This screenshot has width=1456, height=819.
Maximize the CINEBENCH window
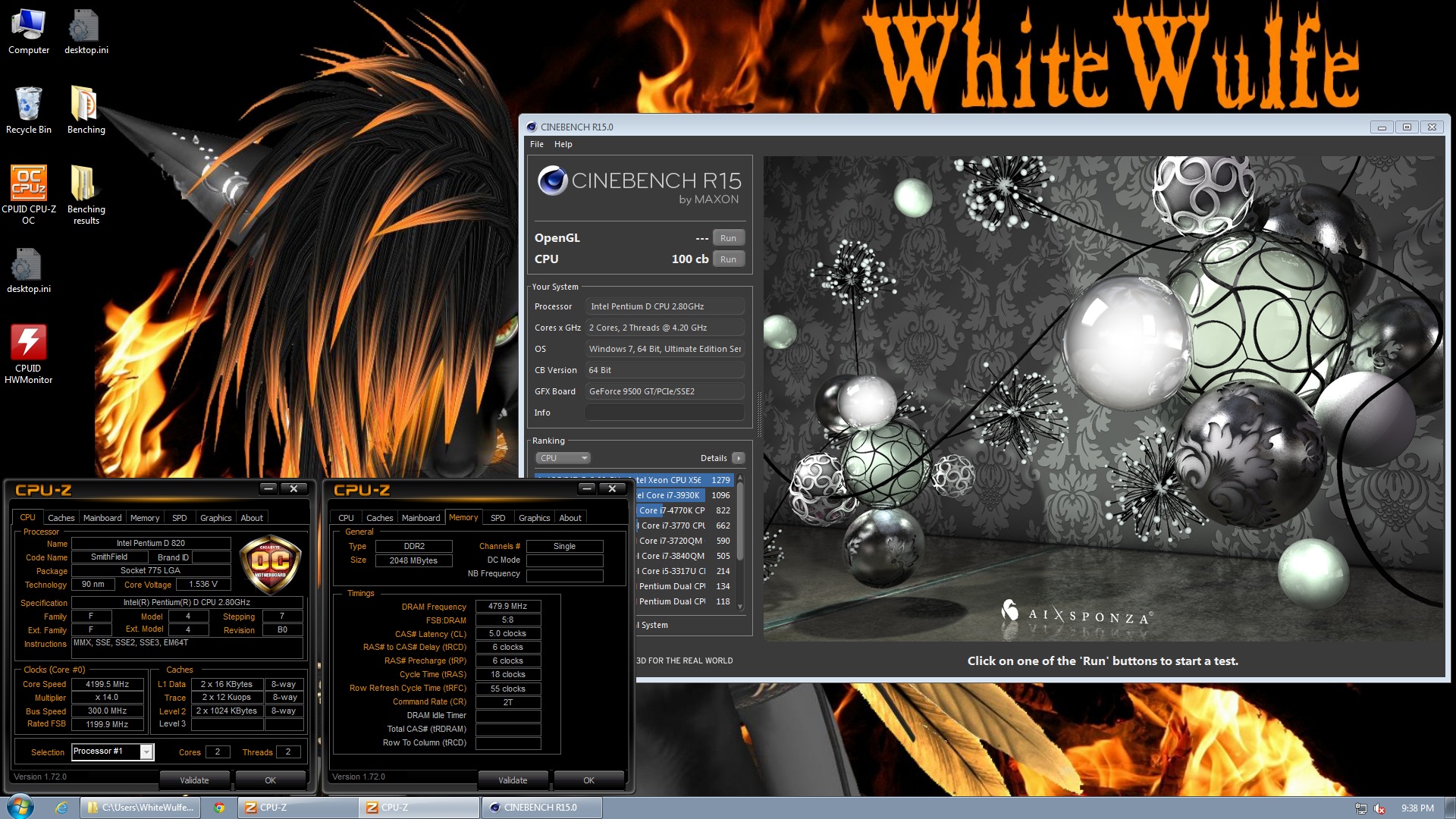tap(1407, 127)
